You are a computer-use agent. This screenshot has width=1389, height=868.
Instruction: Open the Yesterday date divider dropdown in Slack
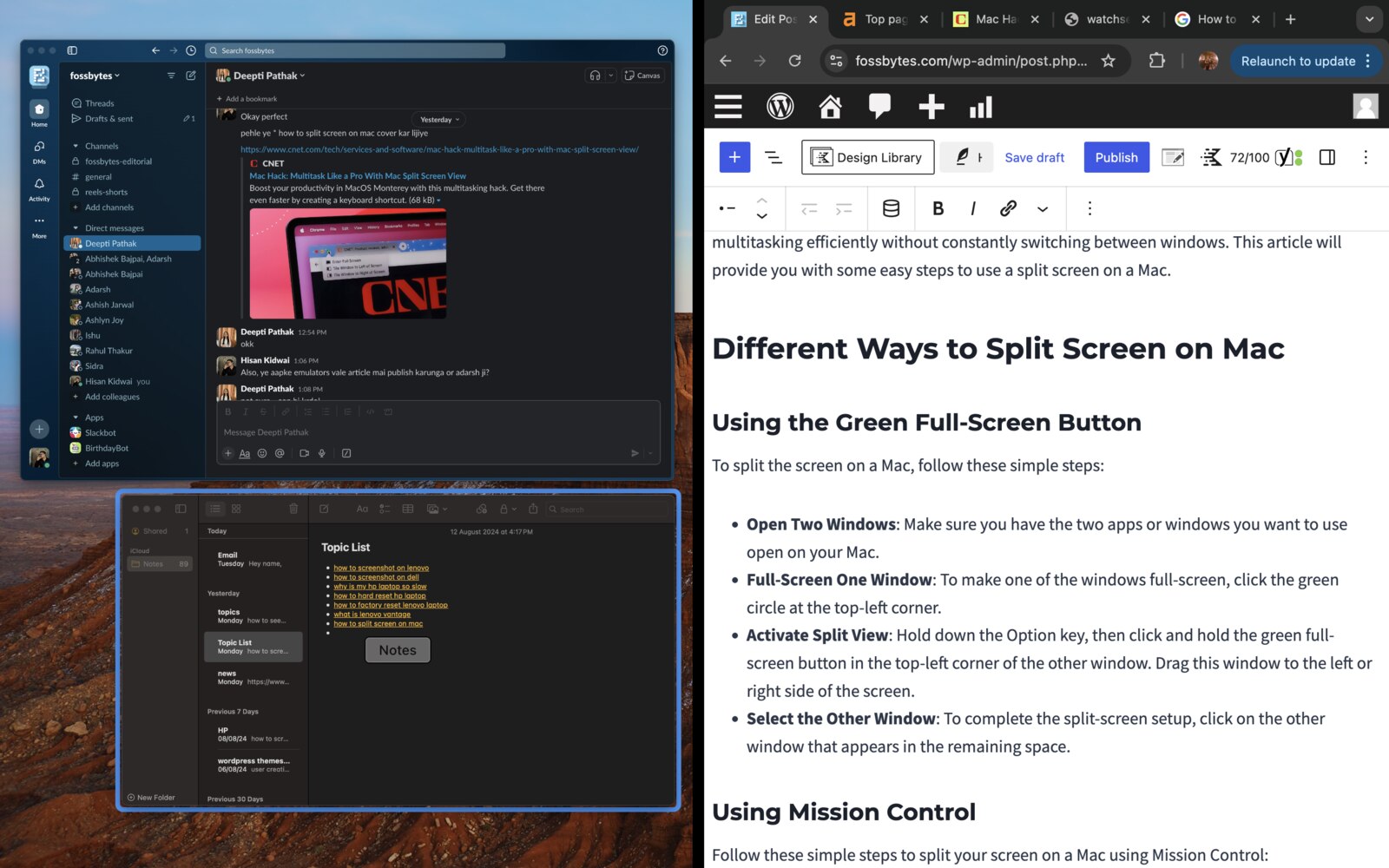tap(438, 119)
